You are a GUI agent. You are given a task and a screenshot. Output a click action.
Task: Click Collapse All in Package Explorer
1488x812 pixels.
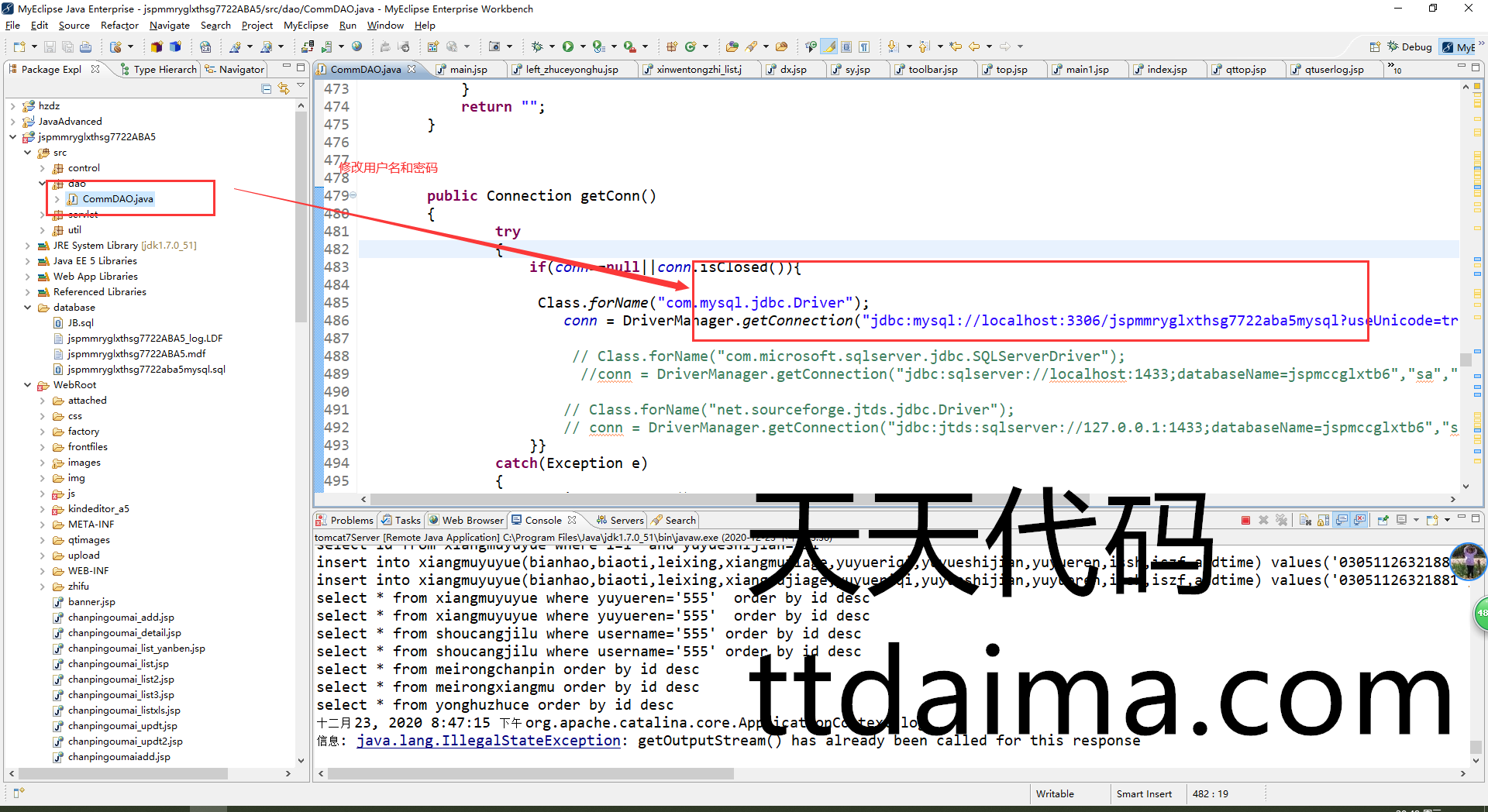[267, 89]
